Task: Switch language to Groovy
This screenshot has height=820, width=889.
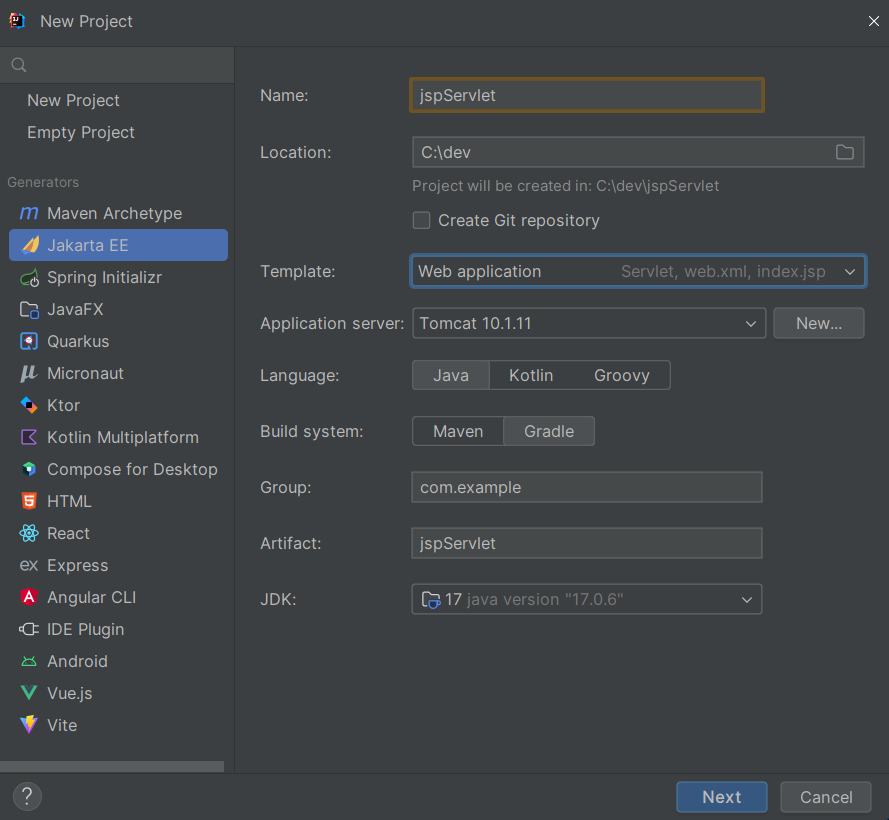Action: [x=621, y=375]
